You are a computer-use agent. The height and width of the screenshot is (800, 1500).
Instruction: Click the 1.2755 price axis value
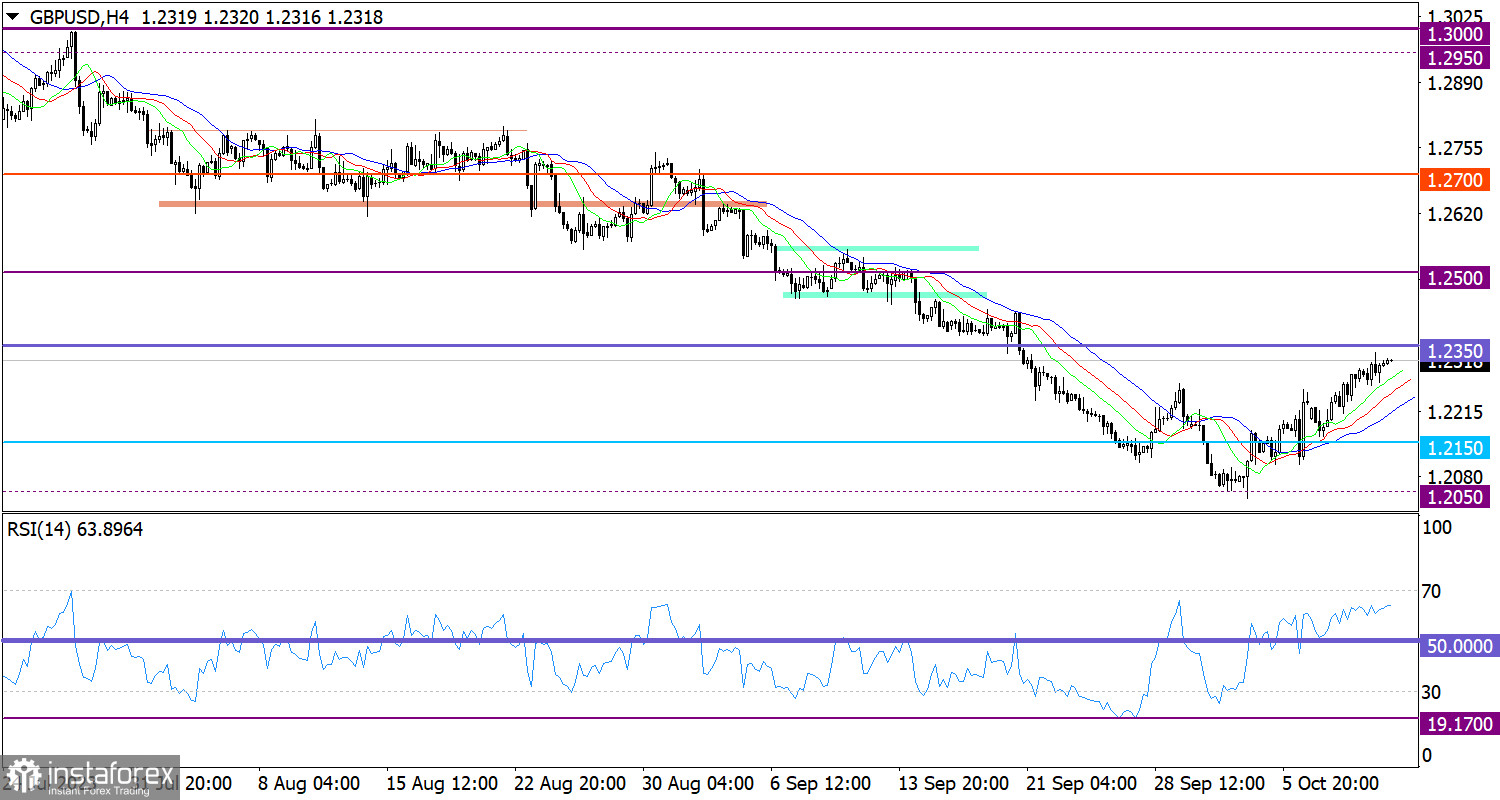[1456, 149]
